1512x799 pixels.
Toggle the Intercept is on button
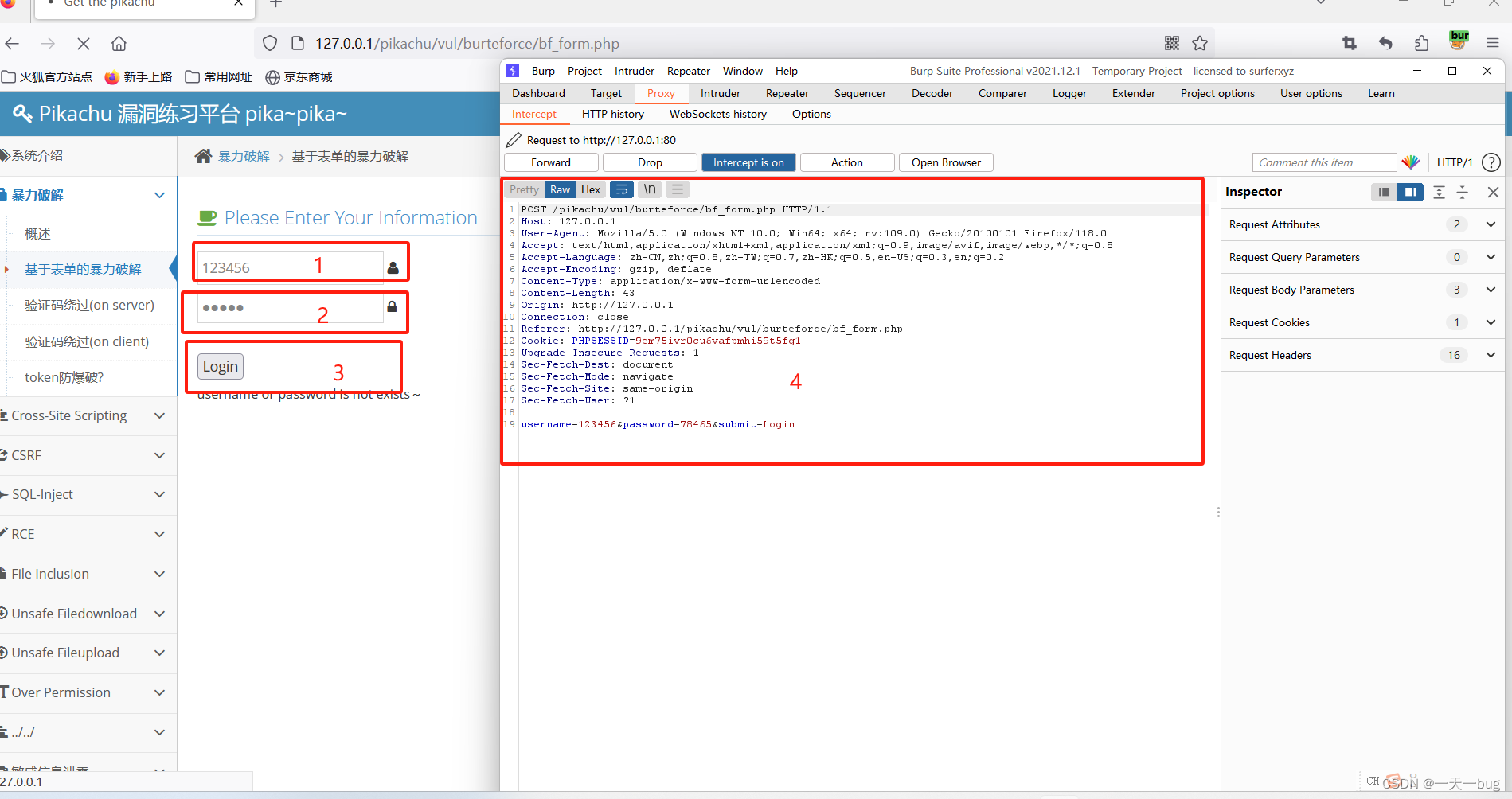click(x=748, y=162)
